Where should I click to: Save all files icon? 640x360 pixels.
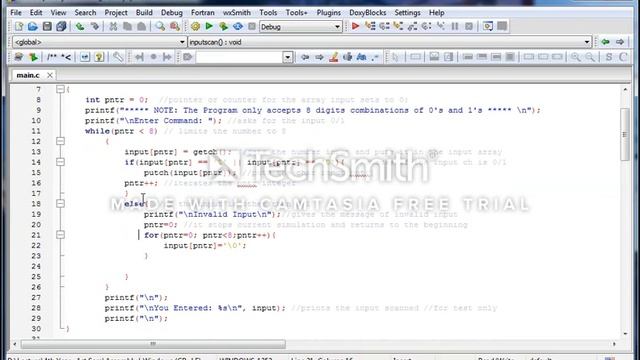(61, 27)
